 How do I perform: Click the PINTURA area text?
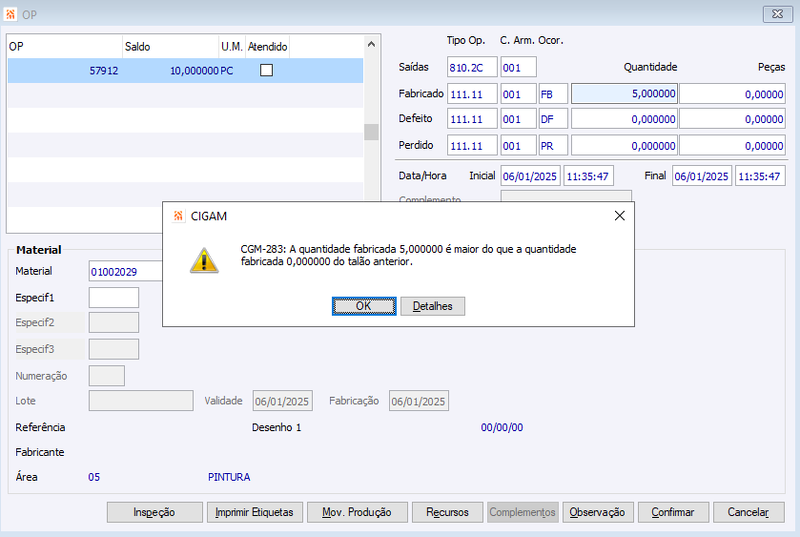[229, 477]
